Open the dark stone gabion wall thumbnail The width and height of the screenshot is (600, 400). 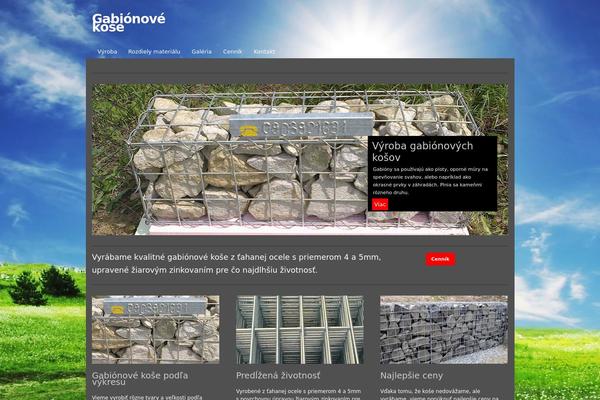point(444,329)
